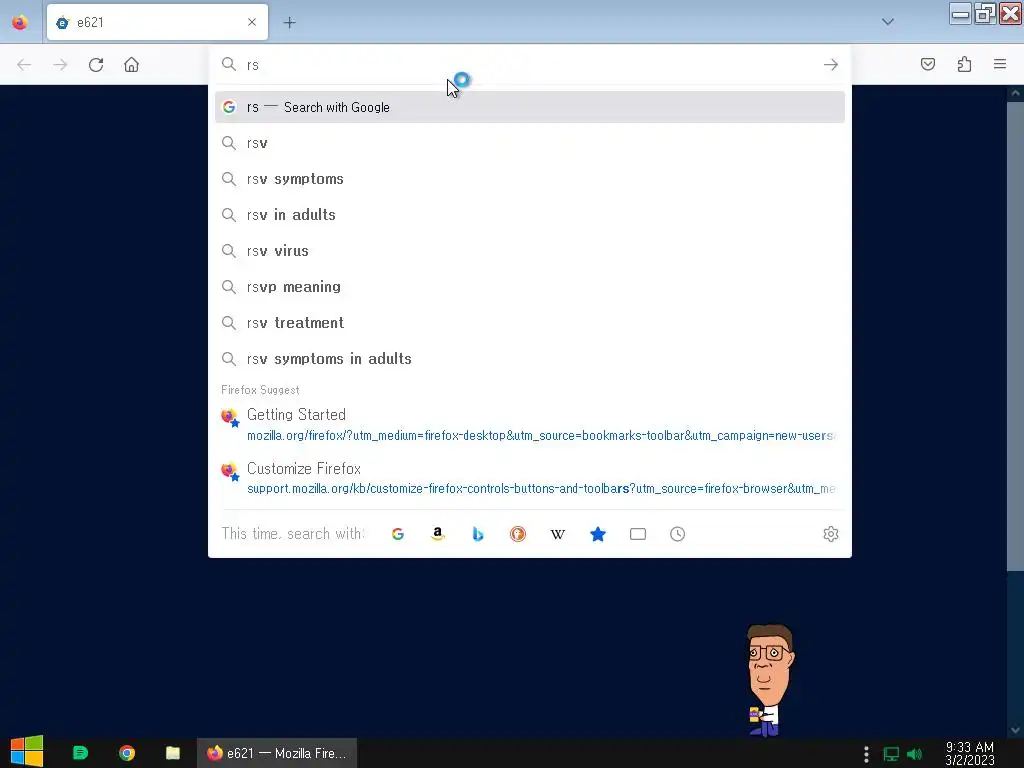Open the Save to Pocket icon
Screen dimensions: 1024x768
coord(928,64)
